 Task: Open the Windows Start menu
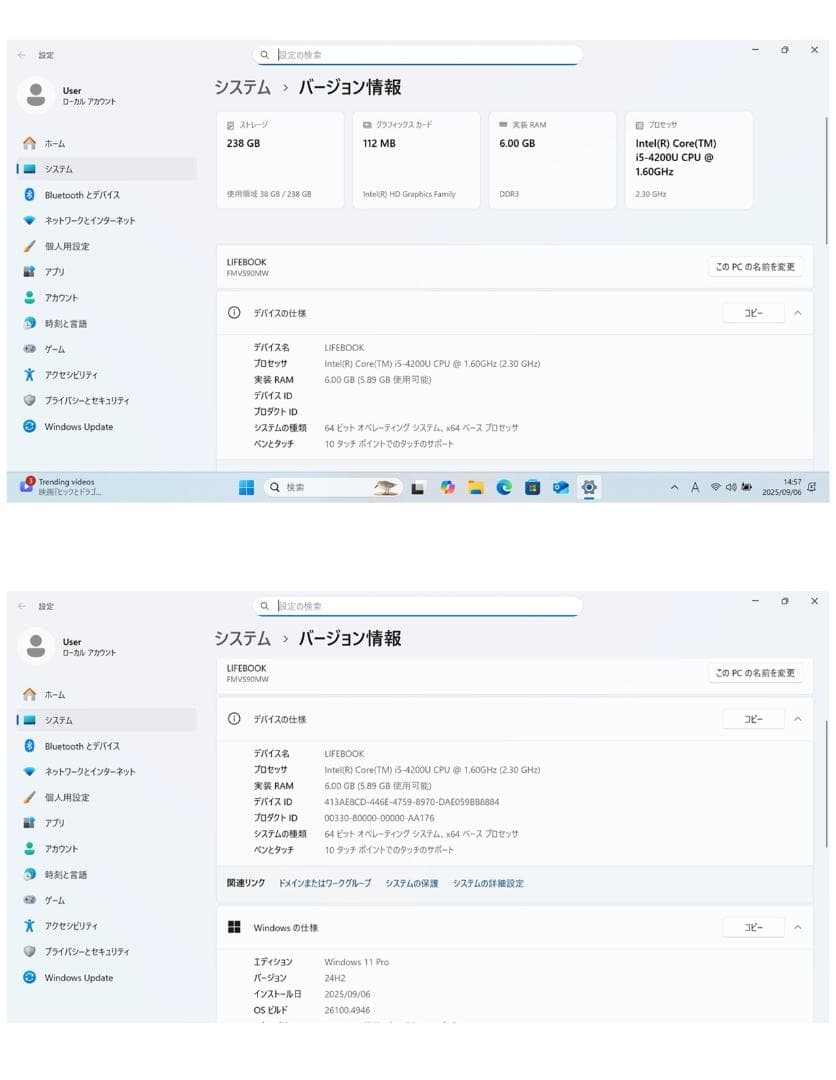click(x=246, y=487)
